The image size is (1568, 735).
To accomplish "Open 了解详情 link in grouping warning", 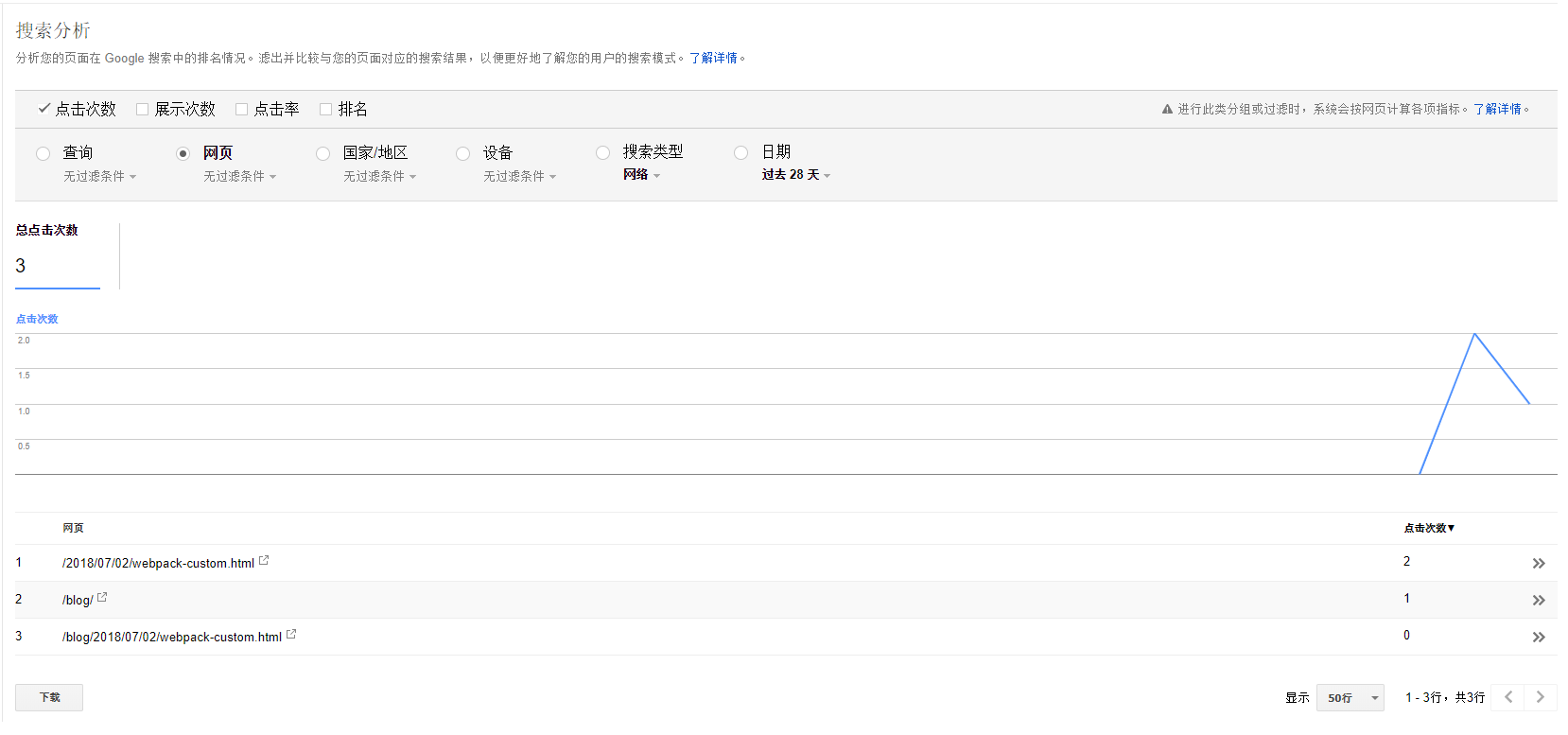I will pyautogui.click(x=1497, y=109).
